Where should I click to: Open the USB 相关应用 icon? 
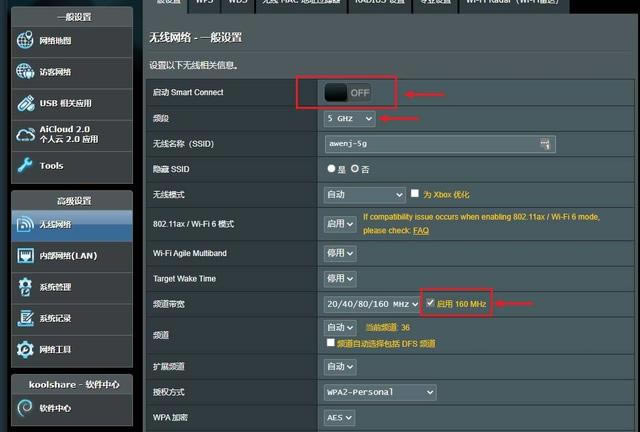click(26, 103)
